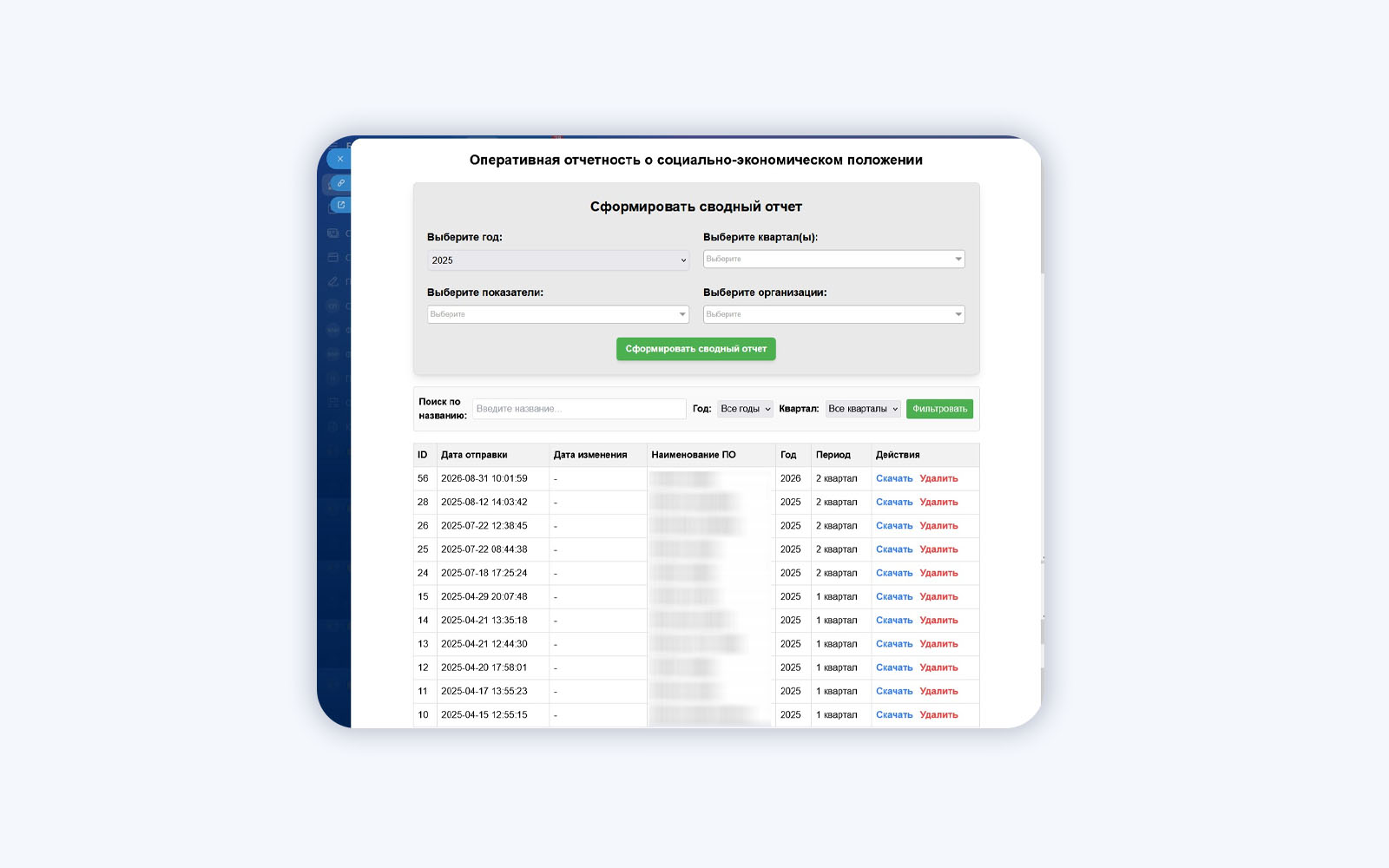Delete the report sent 2025-04-20 17:58:01
Image resolution: width=1389 pixels, height=868 pixels.
click(938, 667)
